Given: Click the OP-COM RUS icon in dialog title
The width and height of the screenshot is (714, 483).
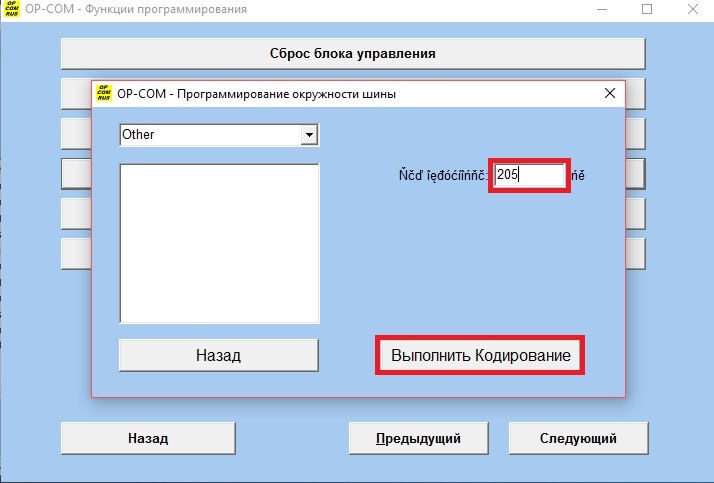Looking at the screenshot, I should pos(104,93).
